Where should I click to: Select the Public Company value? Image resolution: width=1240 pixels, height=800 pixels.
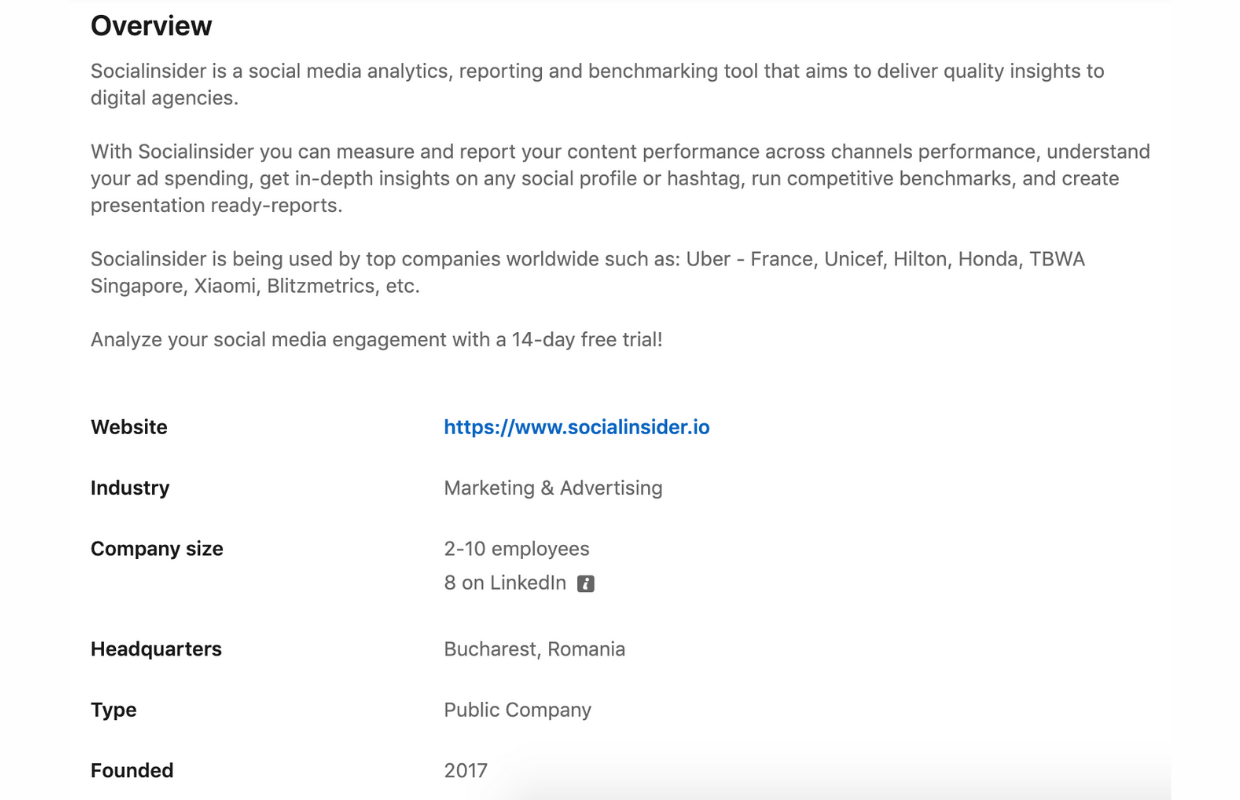pos(518,710)
